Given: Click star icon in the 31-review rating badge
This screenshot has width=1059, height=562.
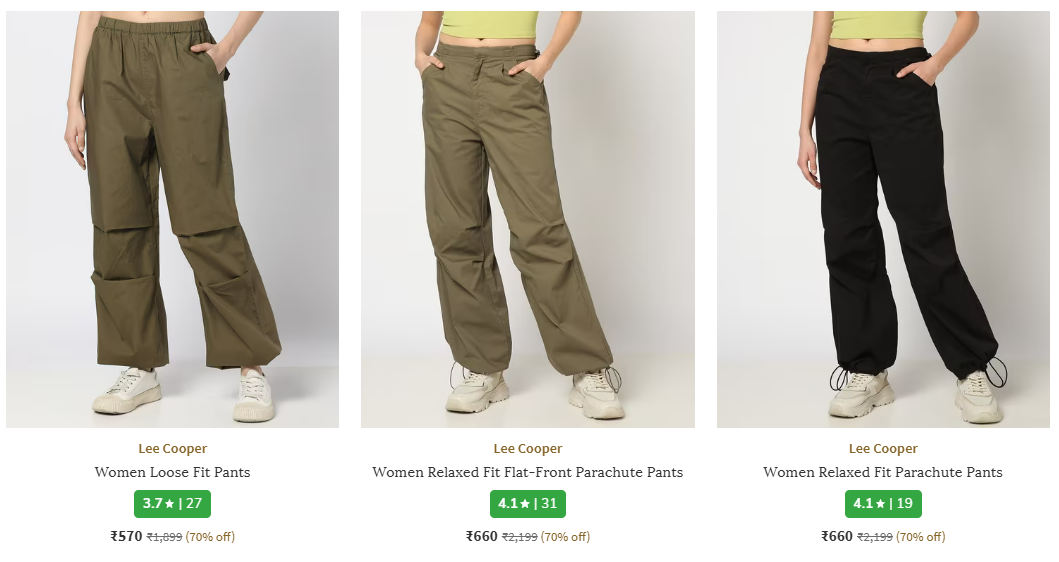Looking at the screenshot, I should (x=525, y=504).
